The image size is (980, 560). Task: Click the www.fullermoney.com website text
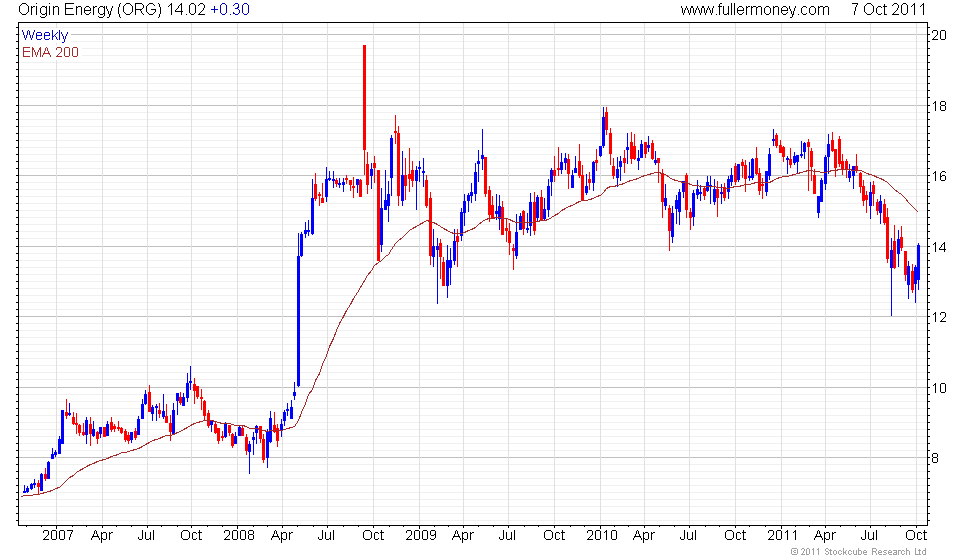click(x=755, y=9)
